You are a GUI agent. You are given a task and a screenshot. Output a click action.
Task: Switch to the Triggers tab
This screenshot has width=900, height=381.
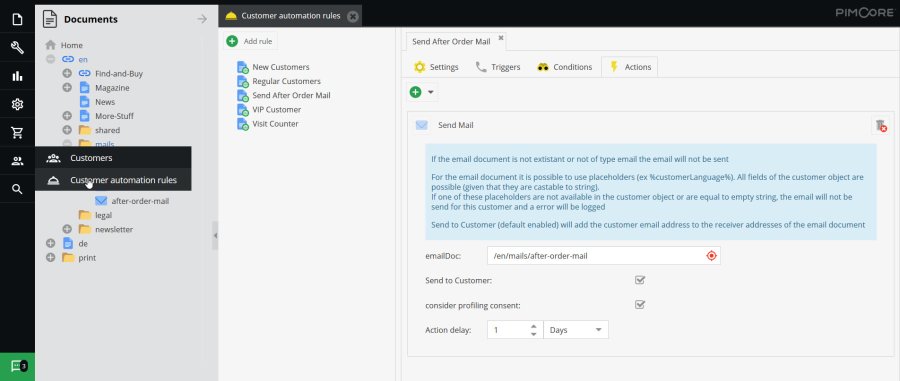pos(498,67)
